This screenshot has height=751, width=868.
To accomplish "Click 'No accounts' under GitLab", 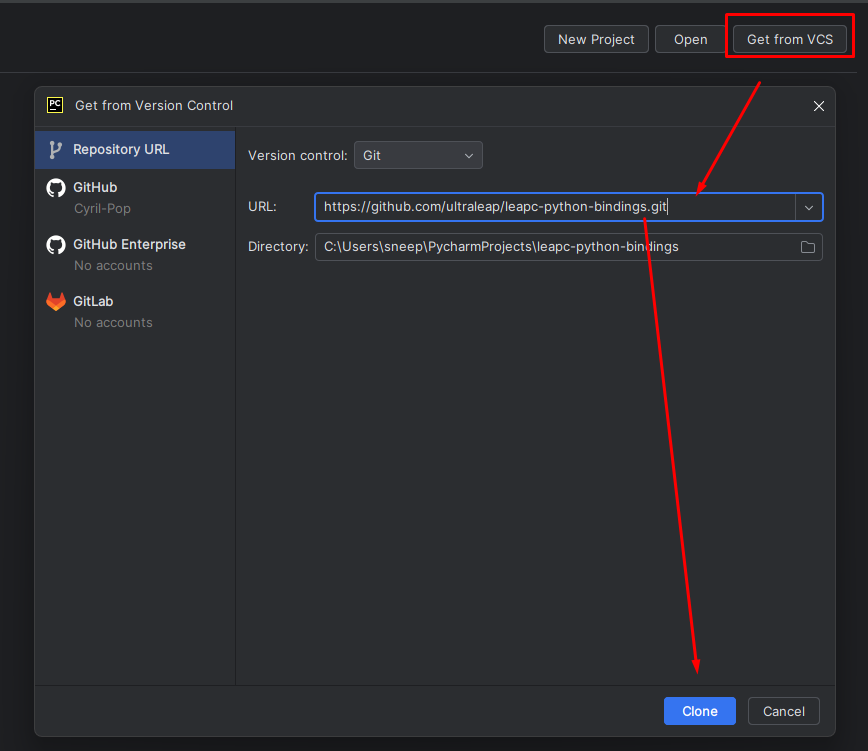I will coord(113,323).
